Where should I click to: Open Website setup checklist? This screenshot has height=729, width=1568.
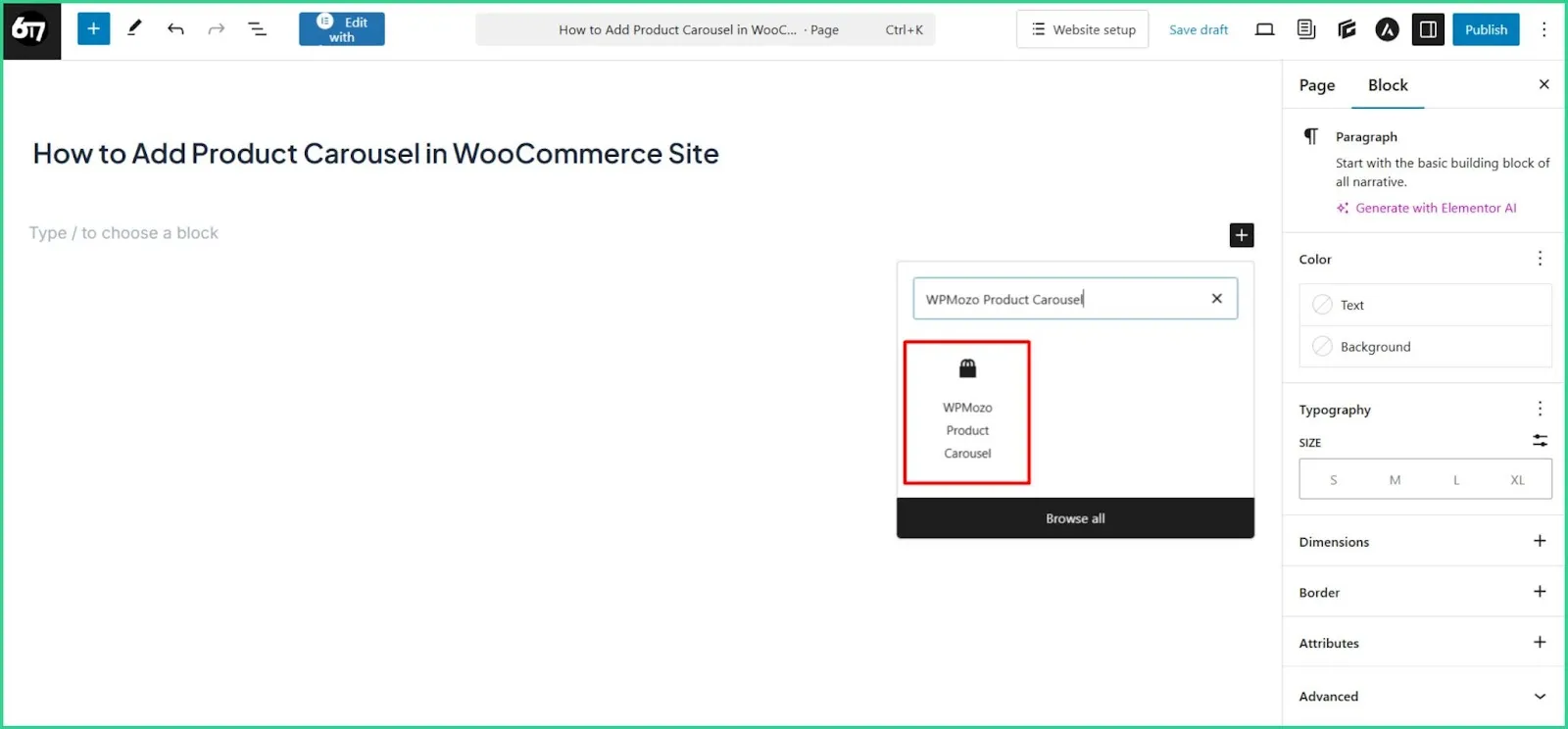[x=1083, y=29]
